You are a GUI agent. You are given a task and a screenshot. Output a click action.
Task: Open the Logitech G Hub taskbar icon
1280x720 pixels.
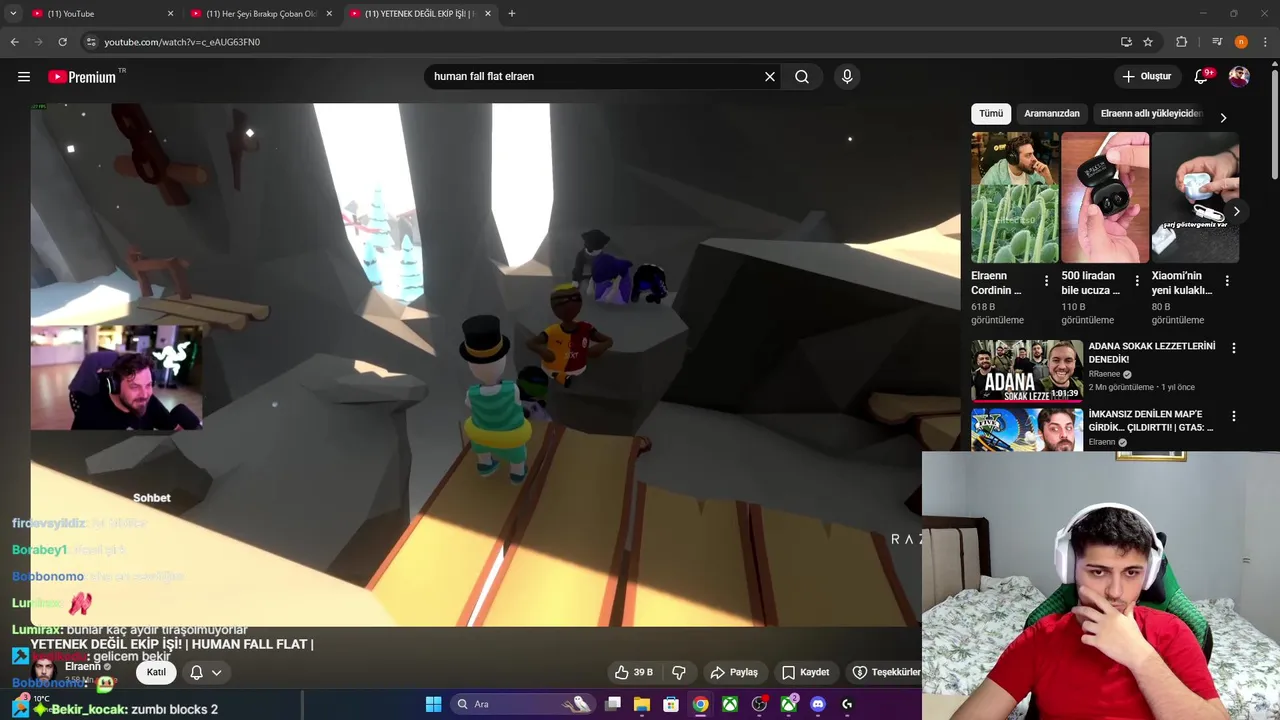point(847,704)
